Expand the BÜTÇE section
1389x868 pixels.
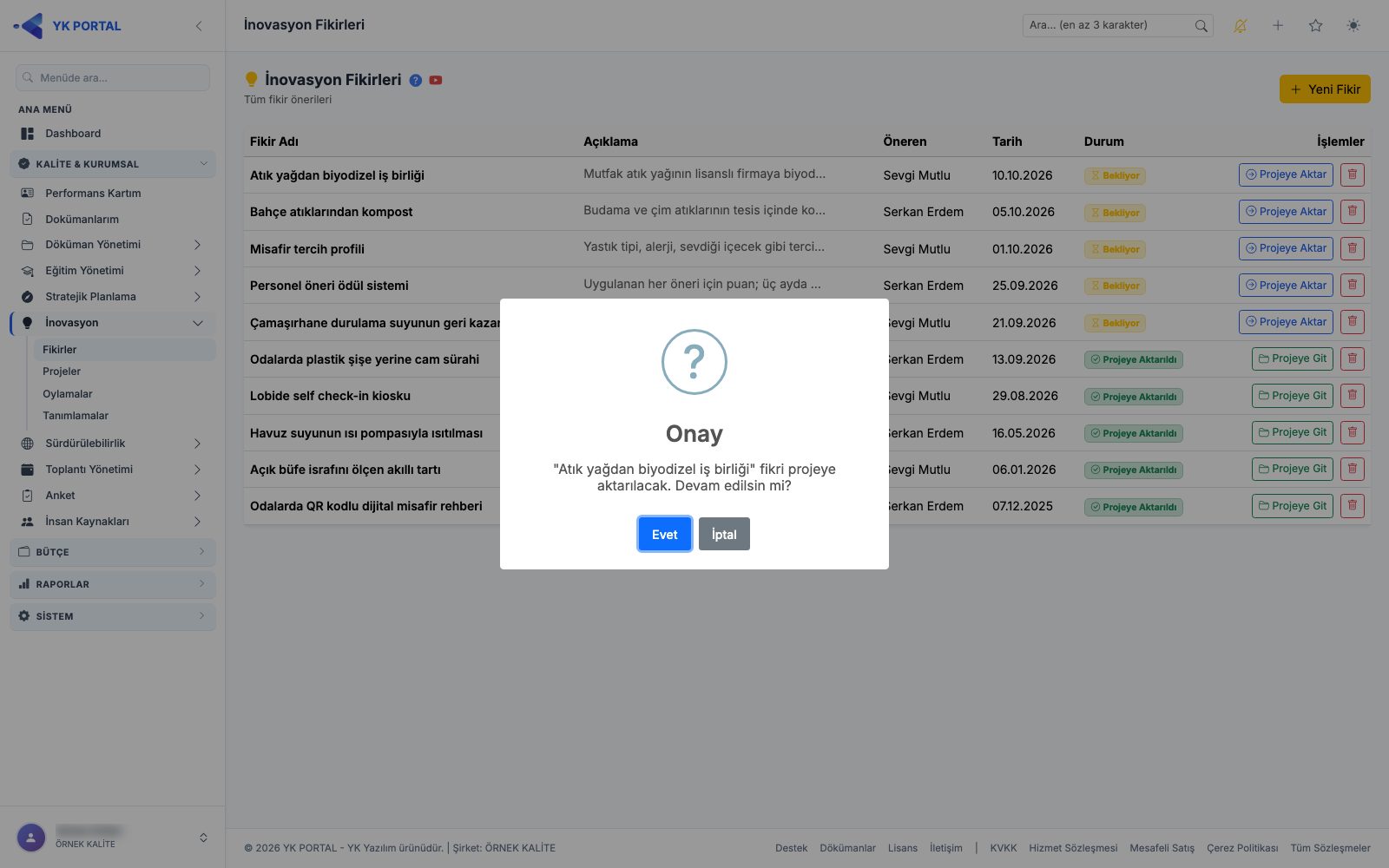[113, 552]
